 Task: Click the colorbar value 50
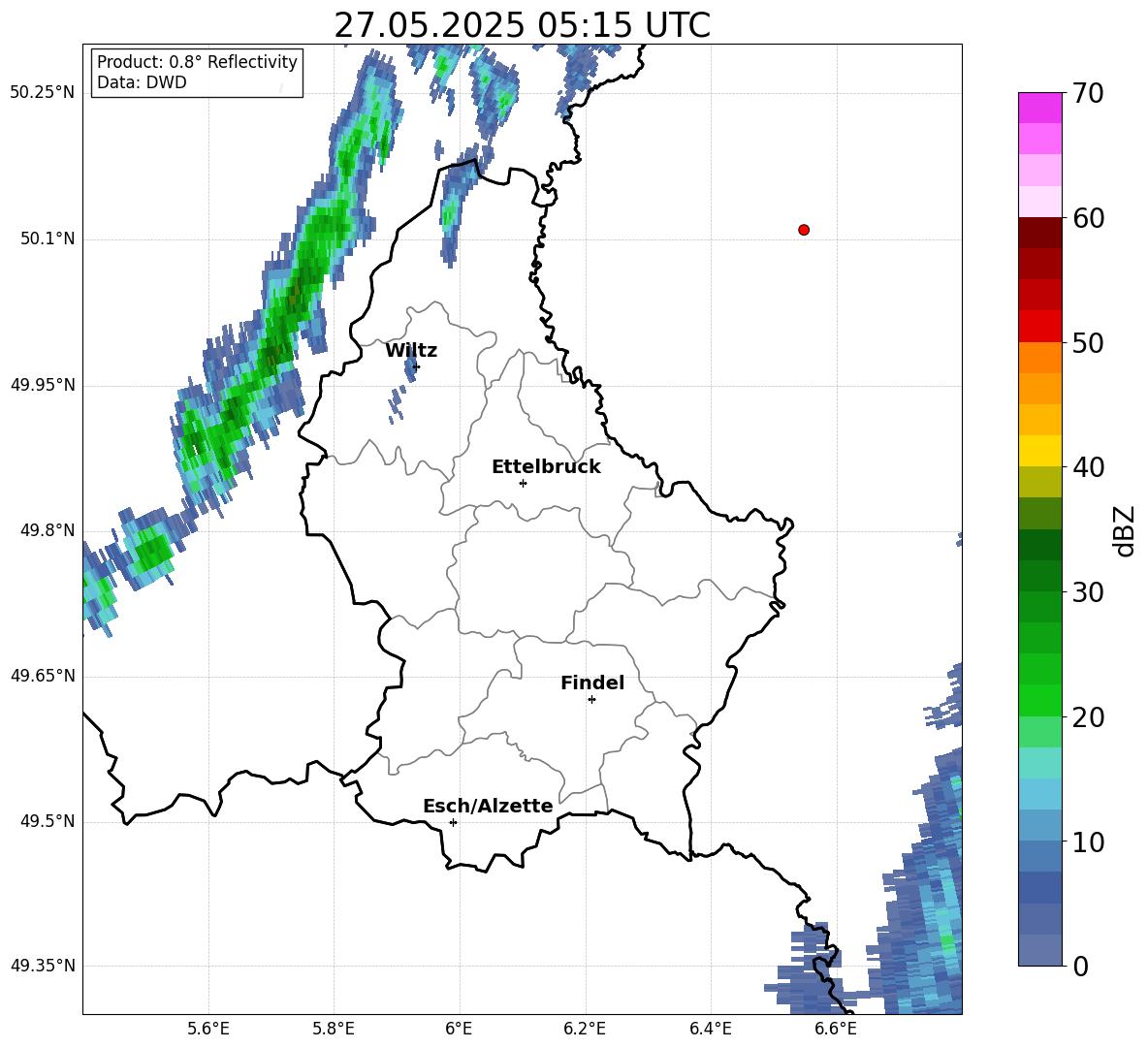pos(1088,343)
